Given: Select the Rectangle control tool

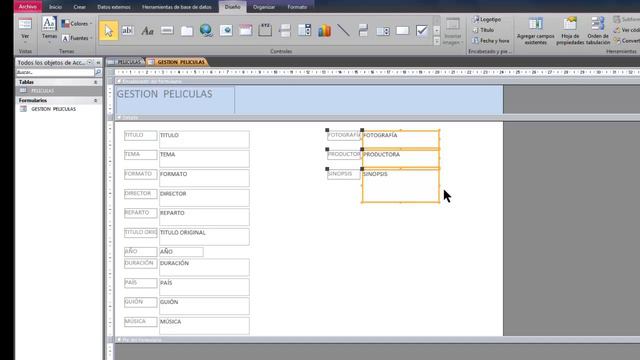Looking at the screenshot, I should tap(402, 31).
